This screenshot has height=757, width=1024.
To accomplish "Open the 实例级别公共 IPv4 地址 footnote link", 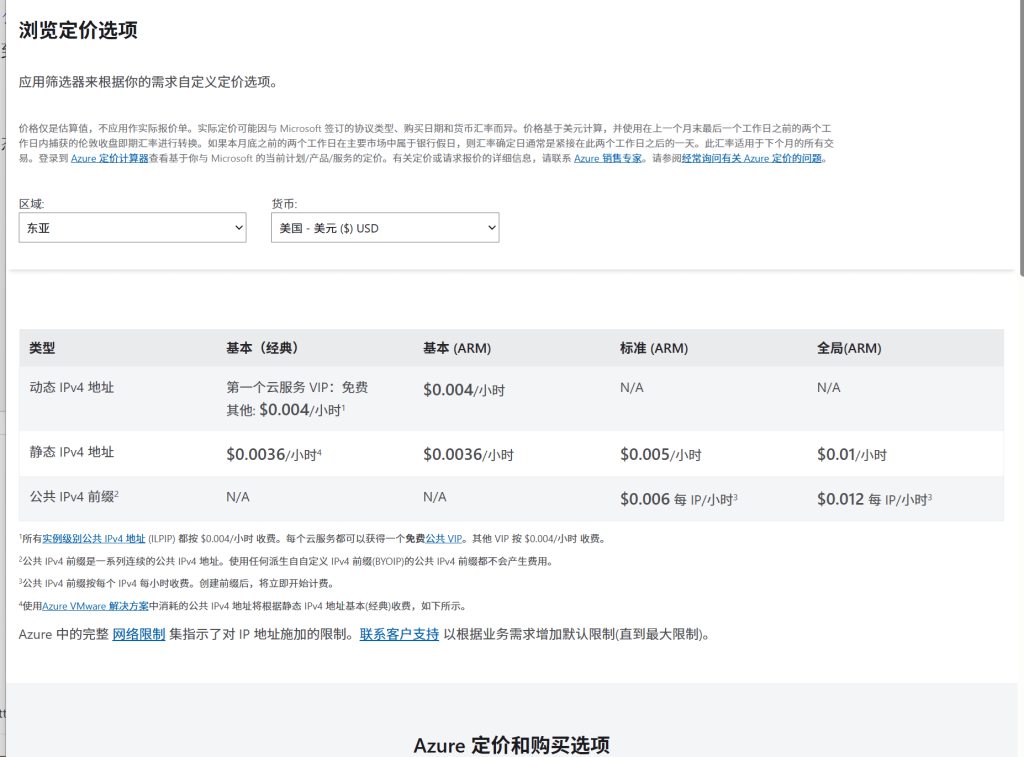I will click(93, 539).
